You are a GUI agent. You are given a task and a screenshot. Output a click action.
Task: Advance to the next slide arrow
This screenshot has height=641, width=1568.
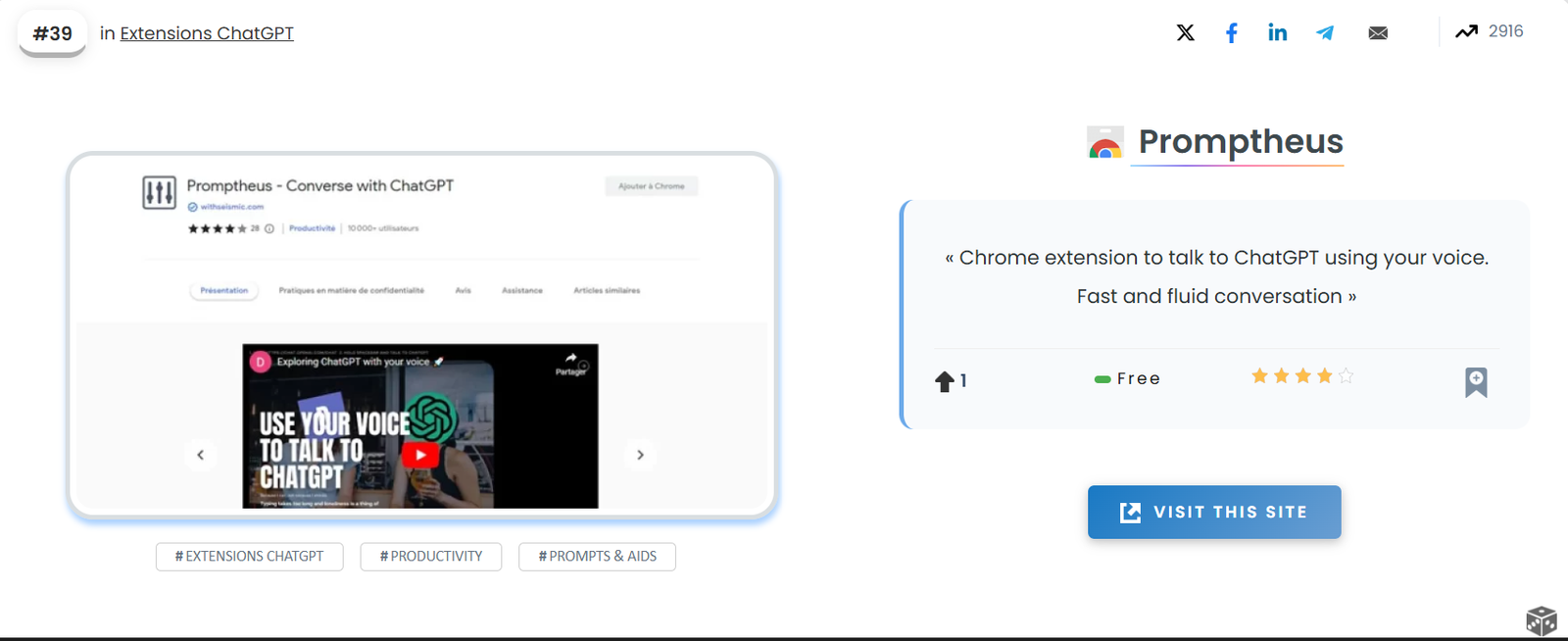click(x=640, y=455)
